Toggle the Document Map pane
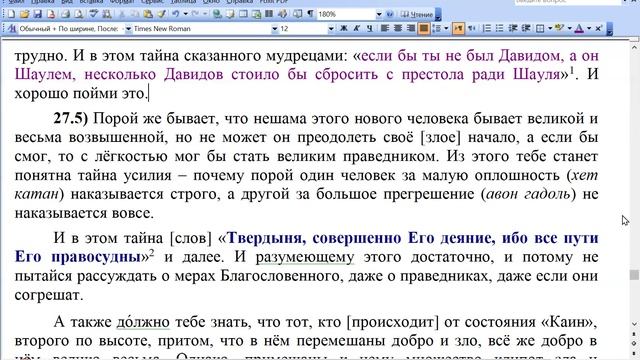Image resolution: width=640 pixels, height=360 pixels. 298,14
